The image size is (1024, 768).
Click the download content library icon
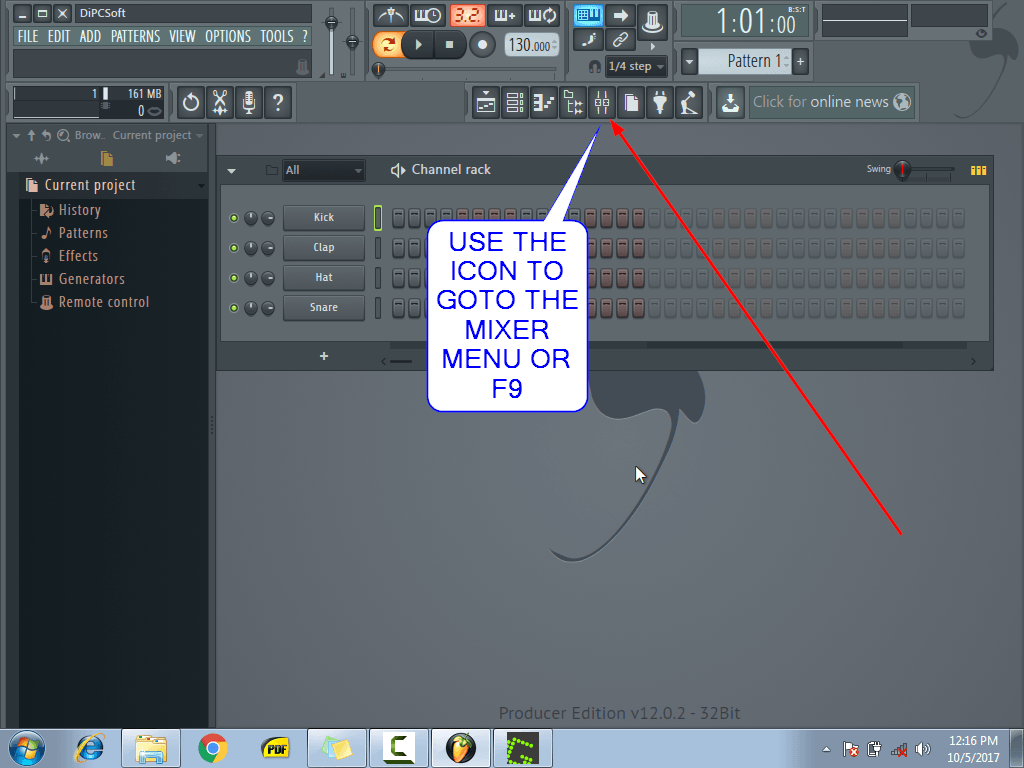click(x=730, y=103)
